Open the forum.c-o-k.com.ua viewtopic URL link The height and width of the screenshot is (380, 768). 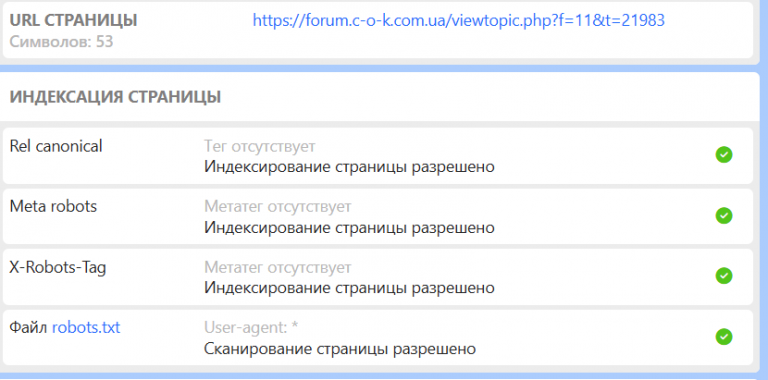458,20
